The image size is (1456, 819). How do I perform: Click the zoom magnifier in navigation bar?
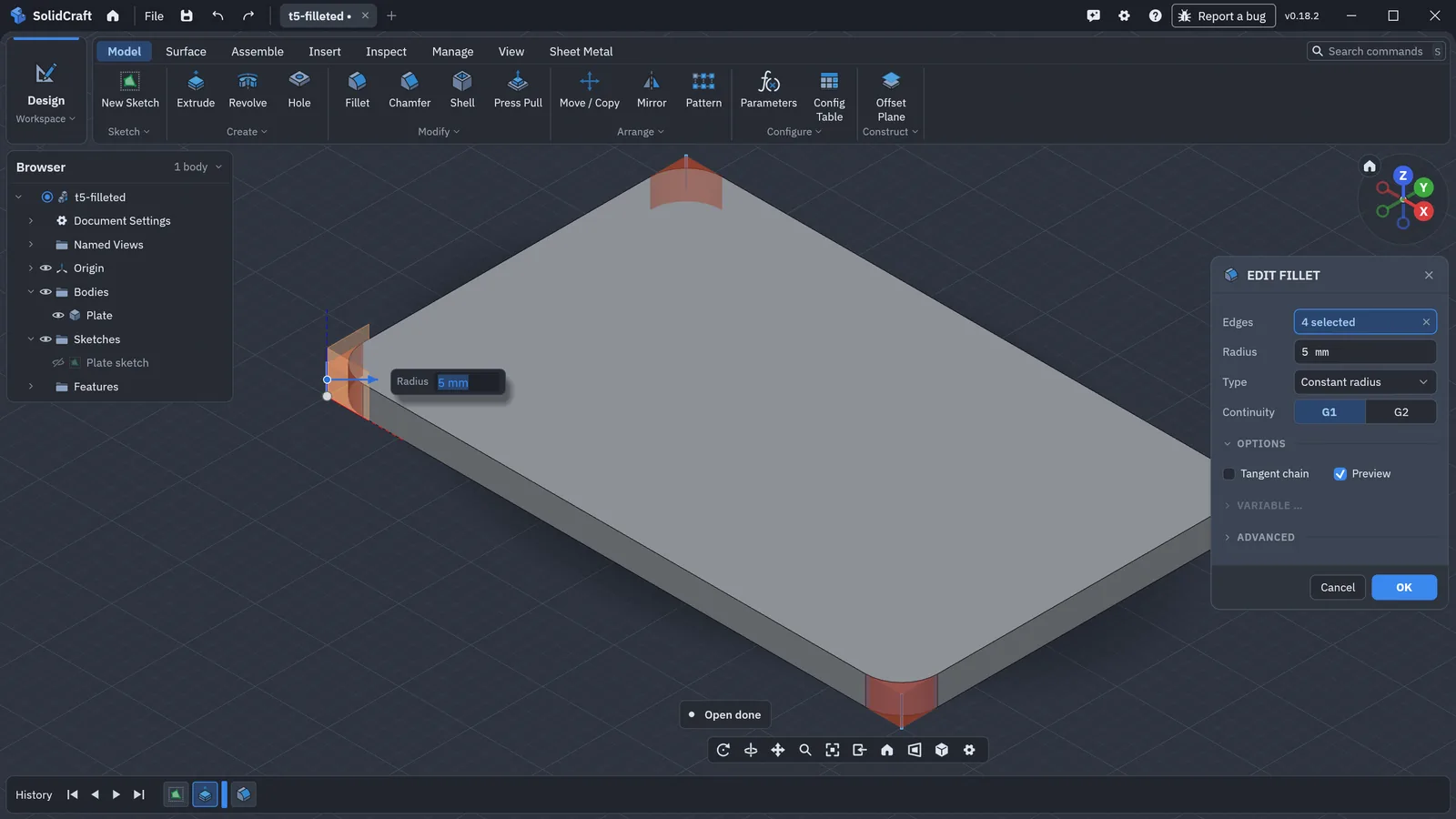[805, 750]
